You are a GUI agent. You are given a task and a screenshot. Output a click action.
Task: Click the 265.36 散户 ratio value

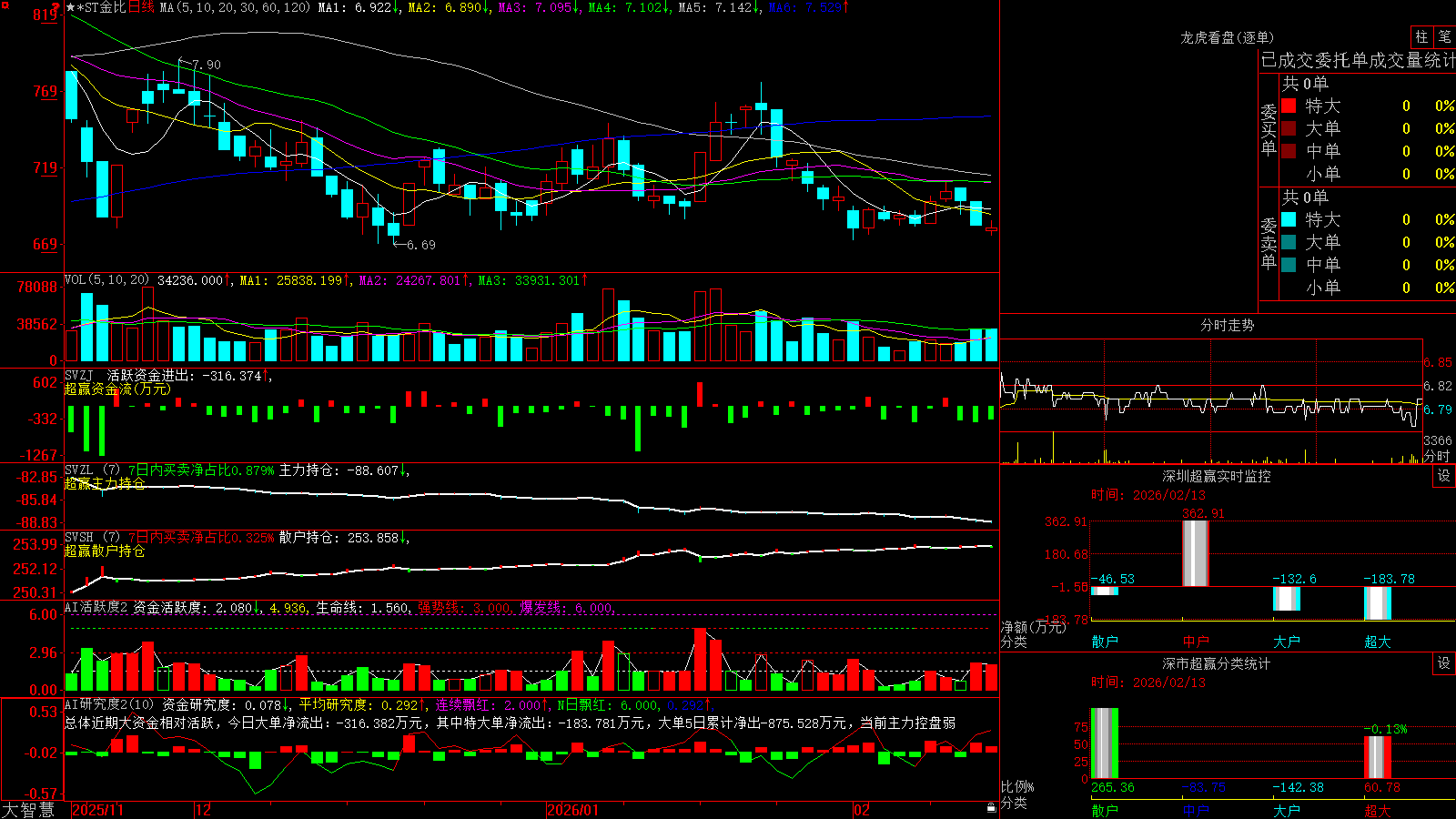(x=1112, y=787)
